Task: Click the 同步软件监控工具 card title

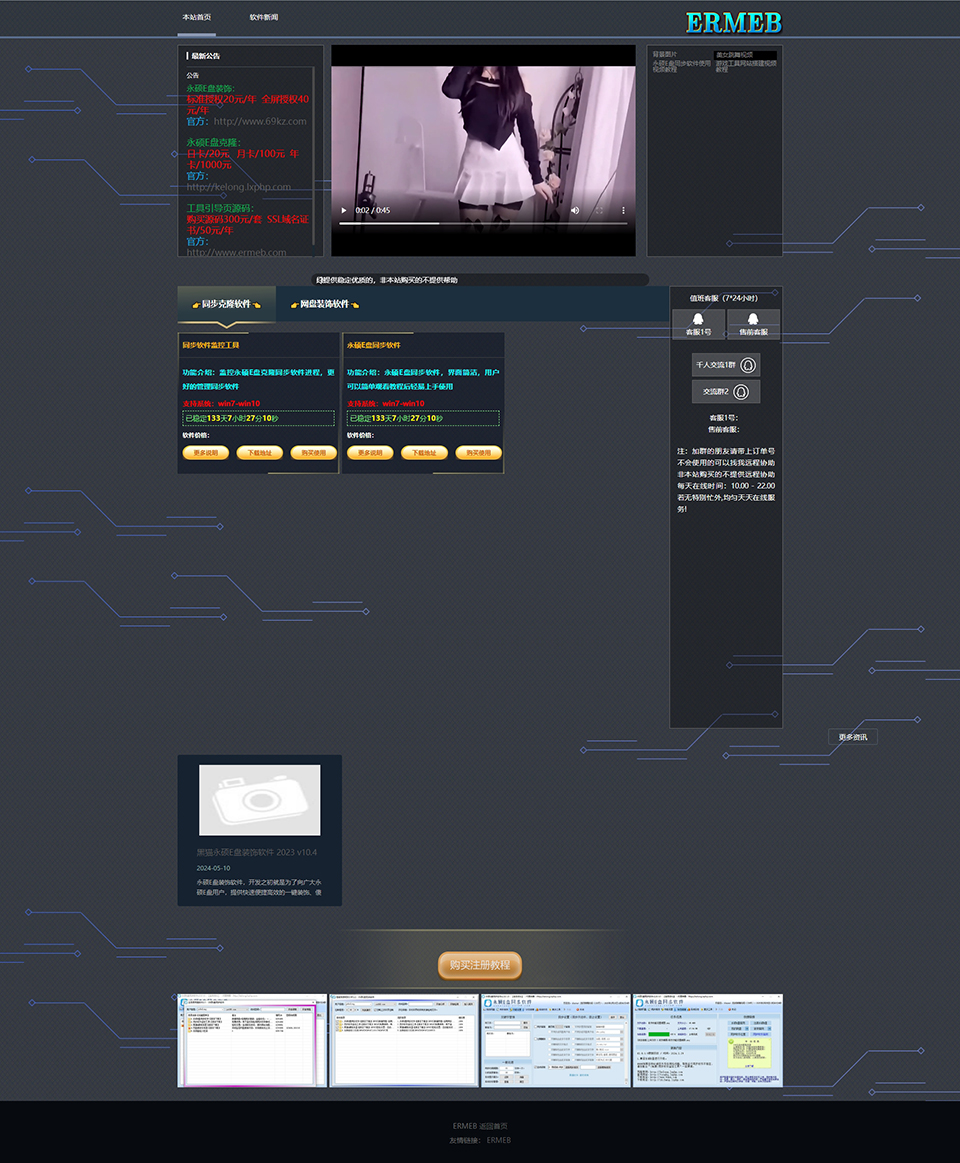Action: (x=211, y=345)
